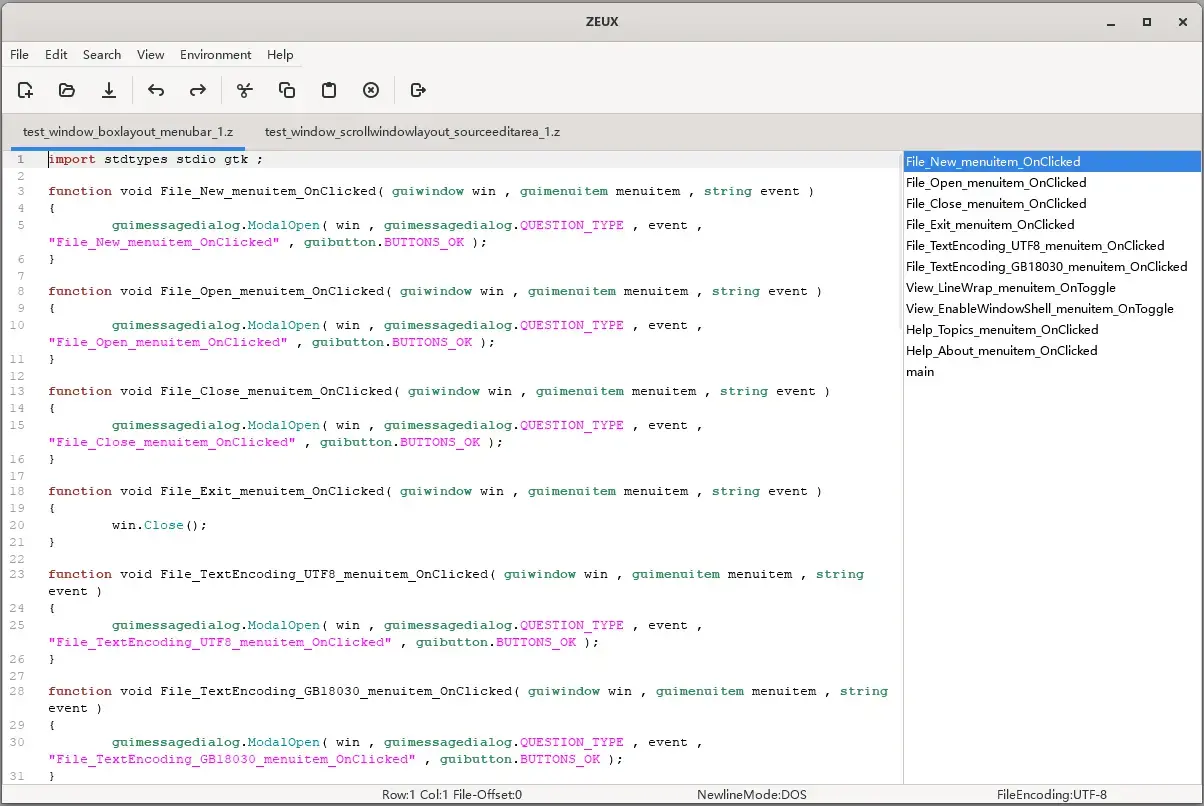Click the exit toolbar icon
Screen dimensions: 1204x806
coord(418,90)
